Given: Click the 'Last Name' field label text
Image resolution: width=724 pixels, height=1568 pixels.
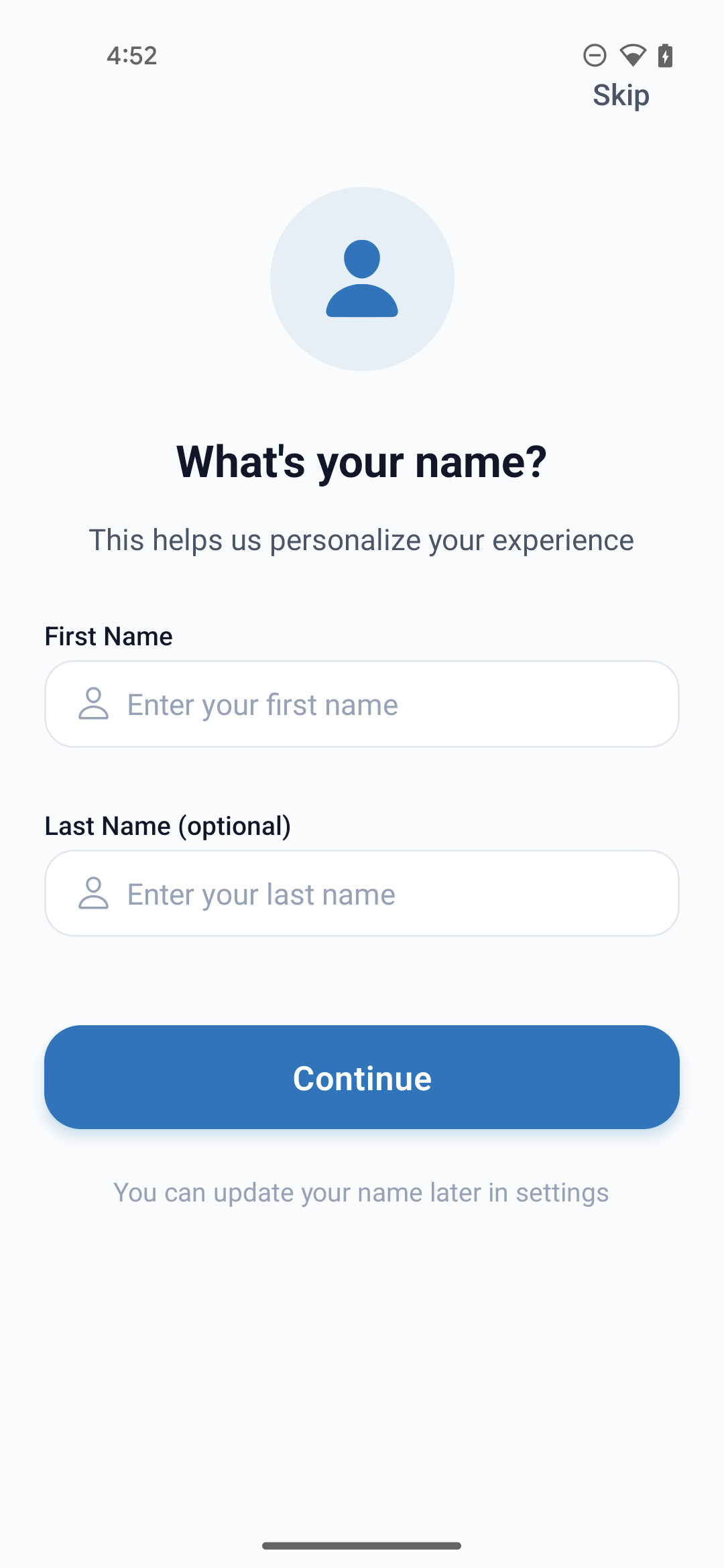Looking at the screenshot, I should tap(107, 826).
